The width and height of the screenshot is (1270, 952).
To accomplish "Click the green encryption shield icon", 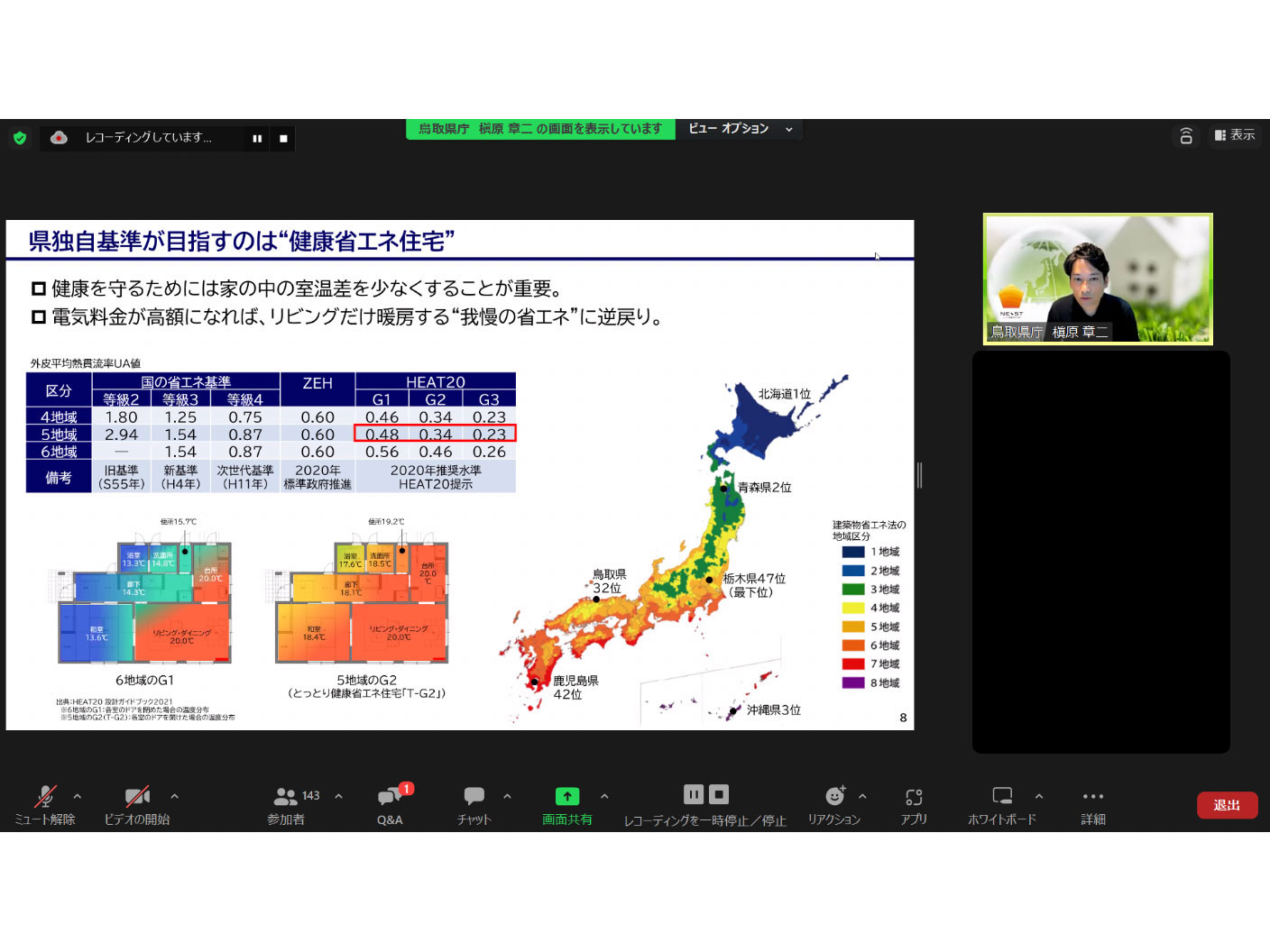I will tap(20, 138).
